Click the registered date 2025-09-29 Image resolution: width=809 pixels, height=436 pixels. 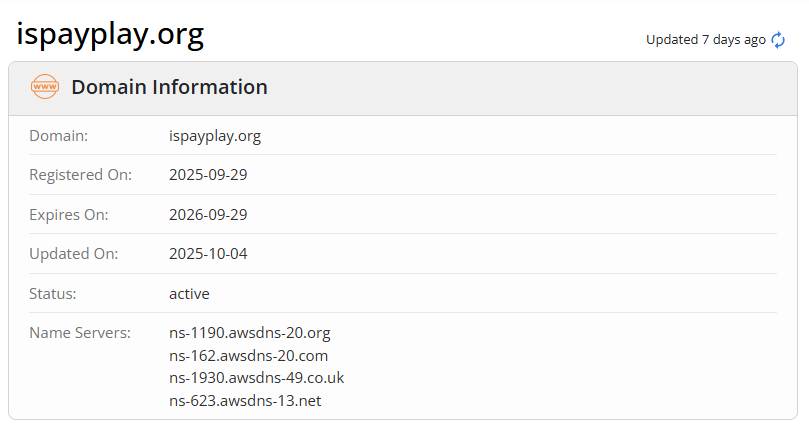pos(208,175)
